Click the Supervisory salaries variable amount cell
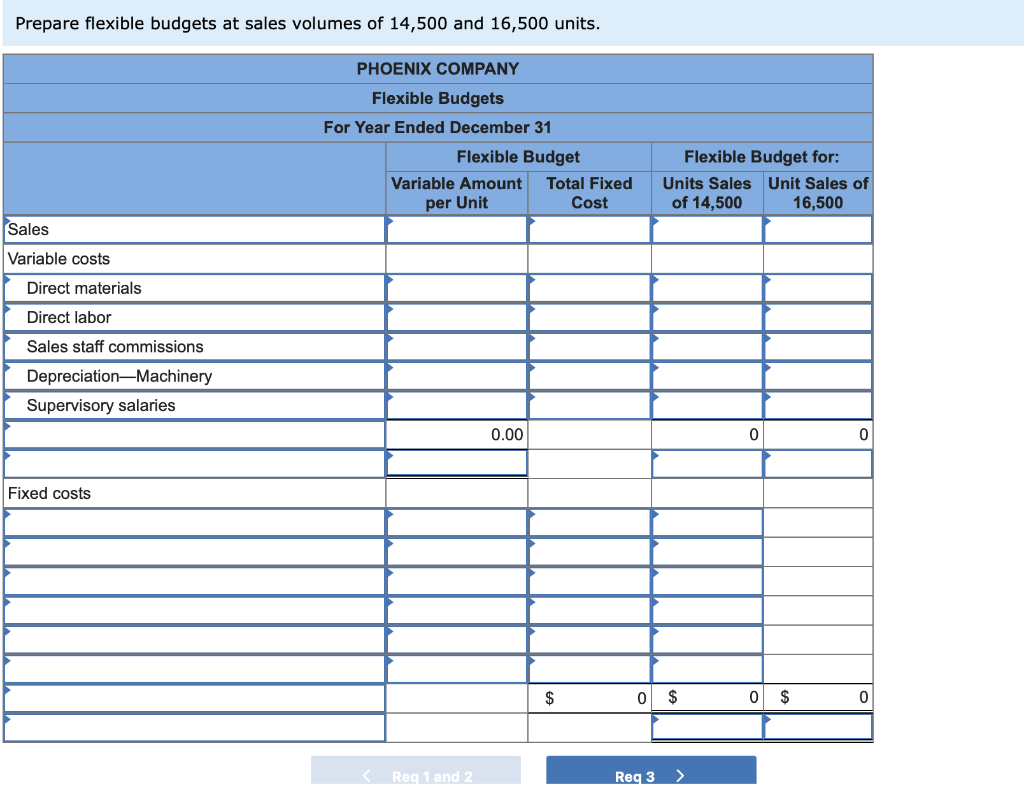 [x=456, y=404]
